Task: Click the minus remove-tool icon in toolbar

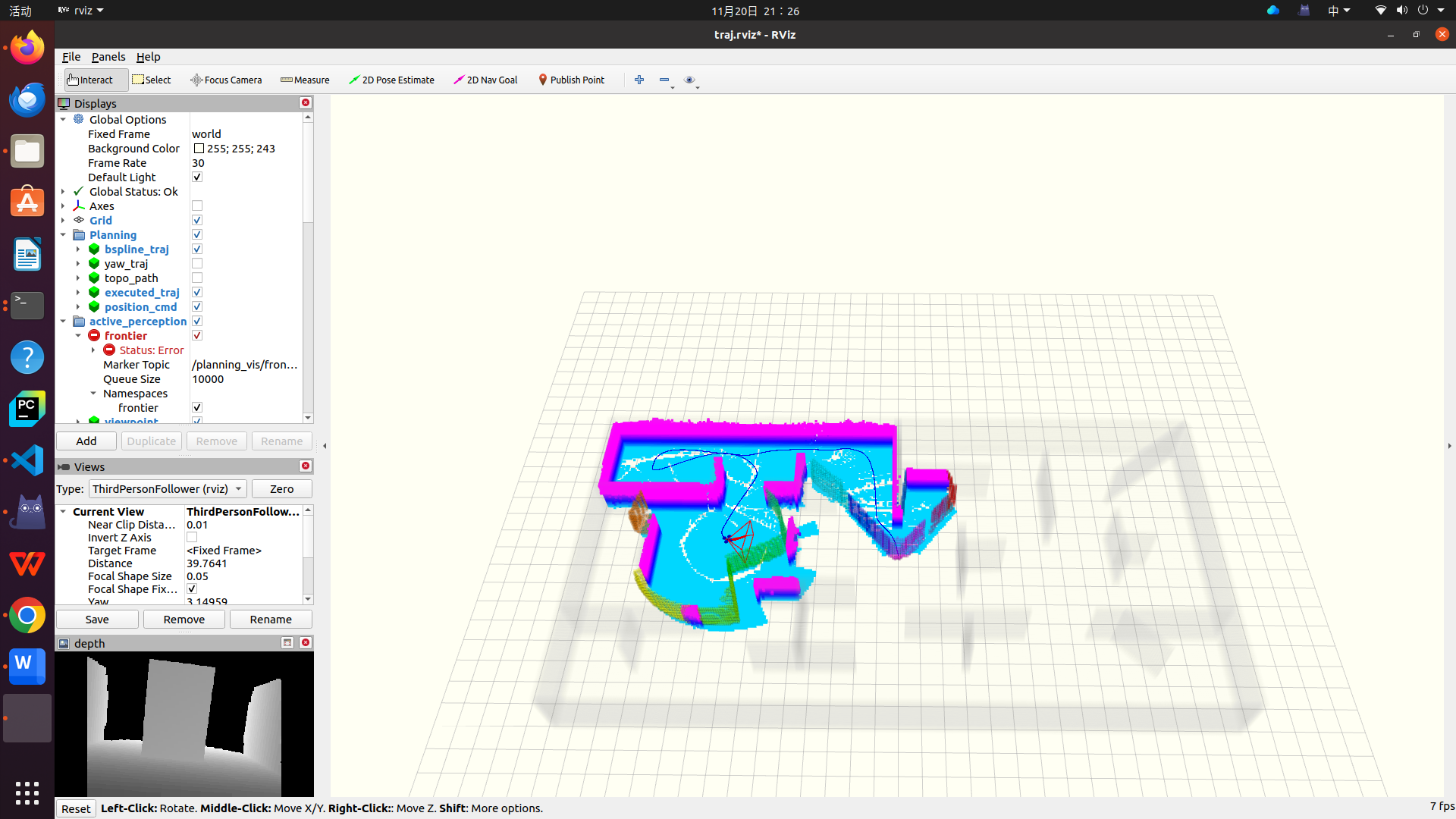Action: click(x=664, y=80)
